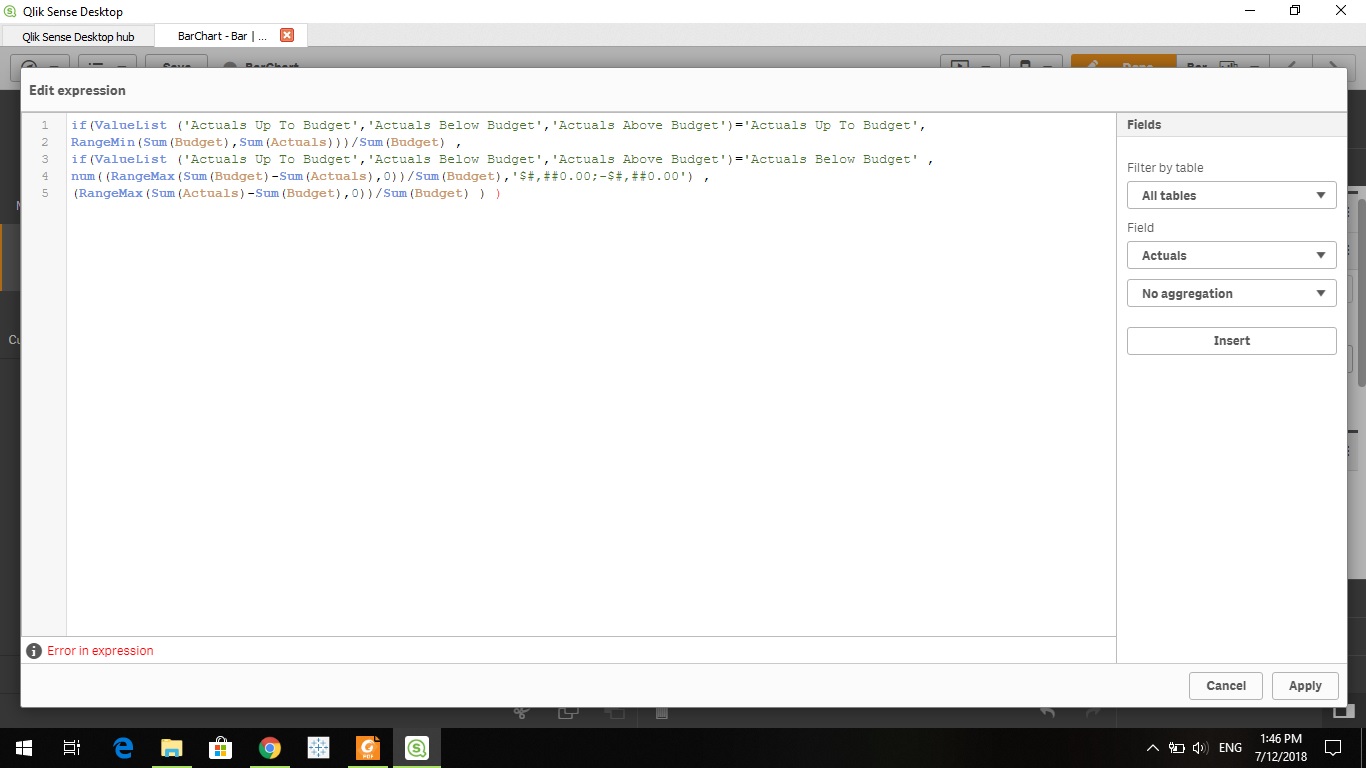Open the Microsoft Store taskbar icon
This screenshot has height=768, width=1366.
(x=220, y=748)
